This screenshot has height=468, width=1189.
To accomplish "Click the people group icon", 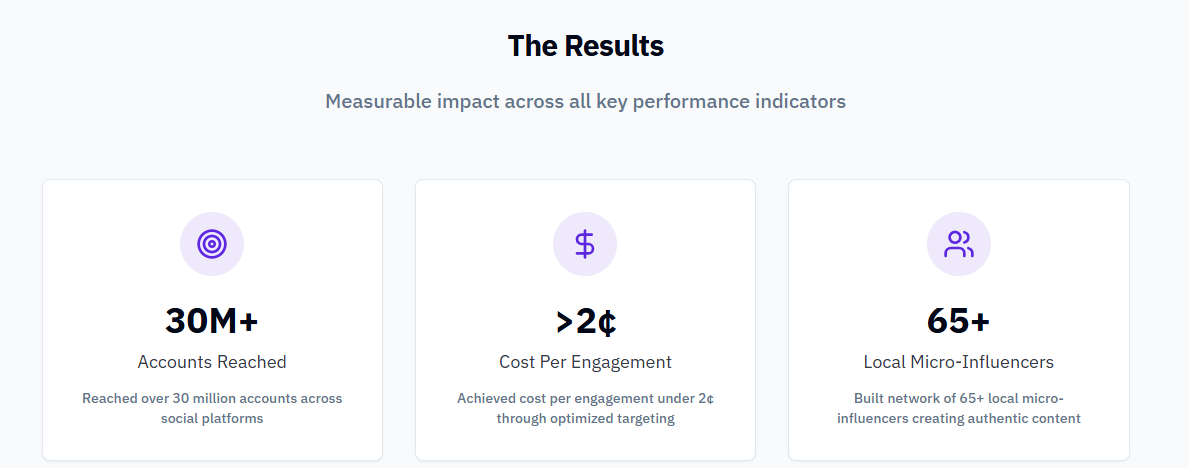I will point(958,244).
